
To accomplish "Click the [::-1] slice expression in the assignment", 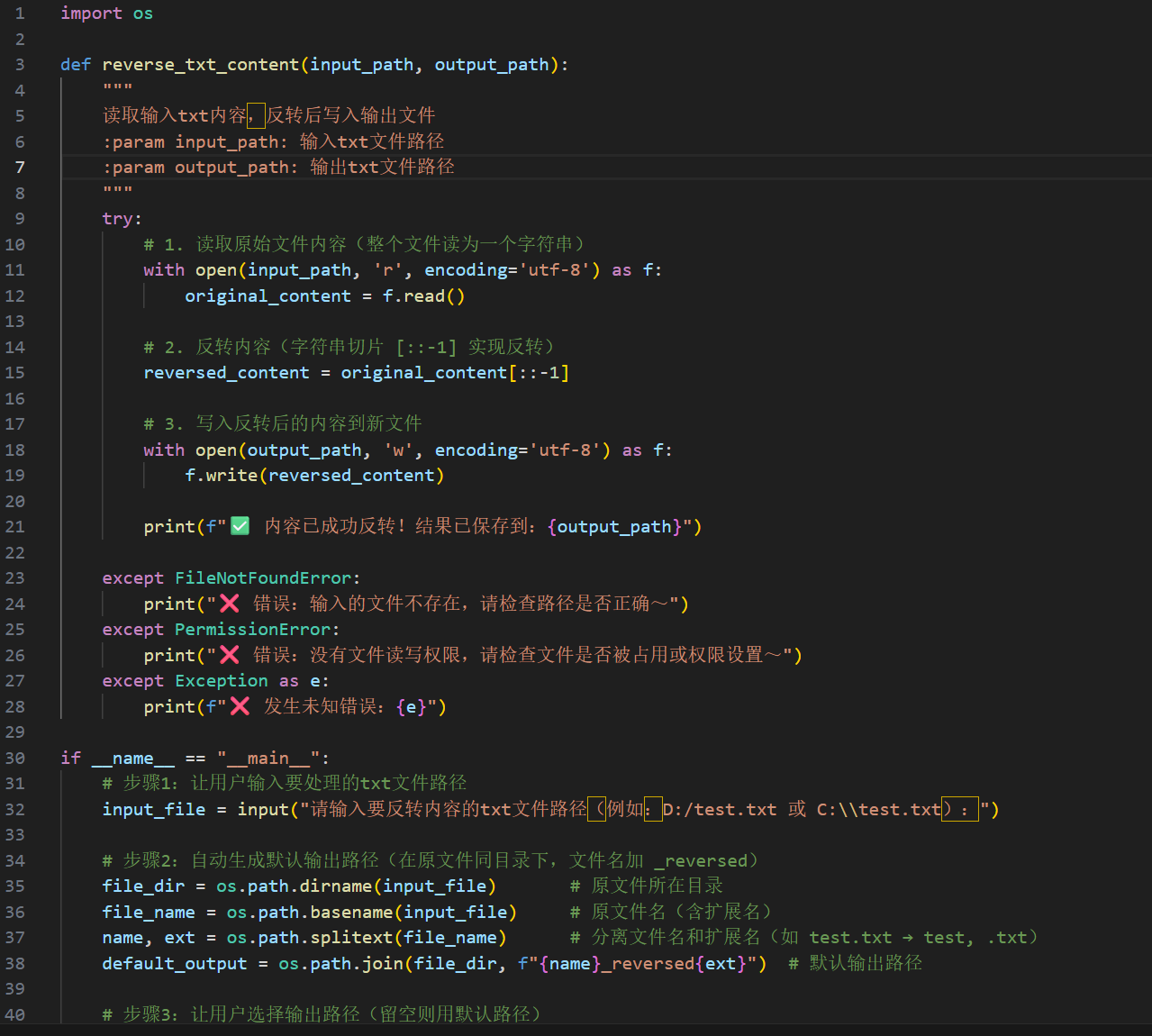I will [x=539, y=373].
